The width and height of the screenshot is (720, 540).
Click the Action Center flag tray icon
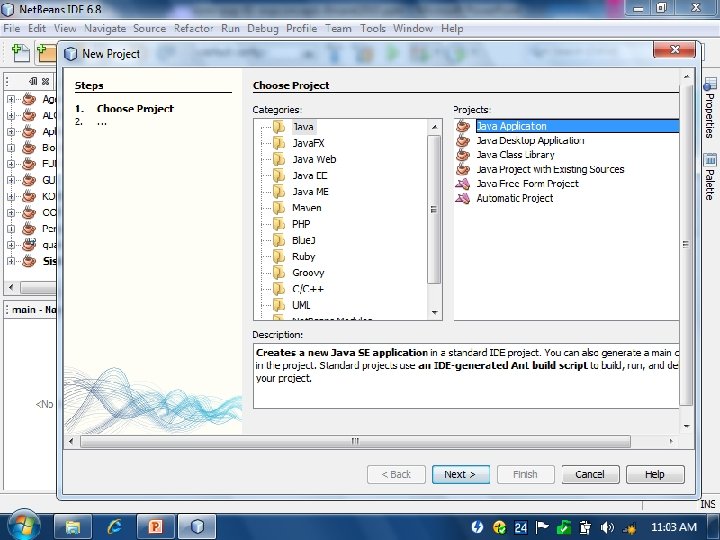click(542, 528)
